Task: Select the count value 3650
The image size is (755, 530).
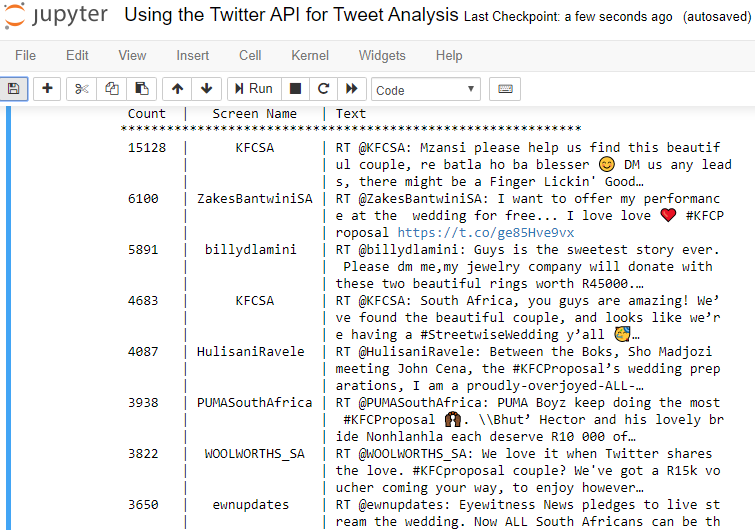Action: click(143, 504)
